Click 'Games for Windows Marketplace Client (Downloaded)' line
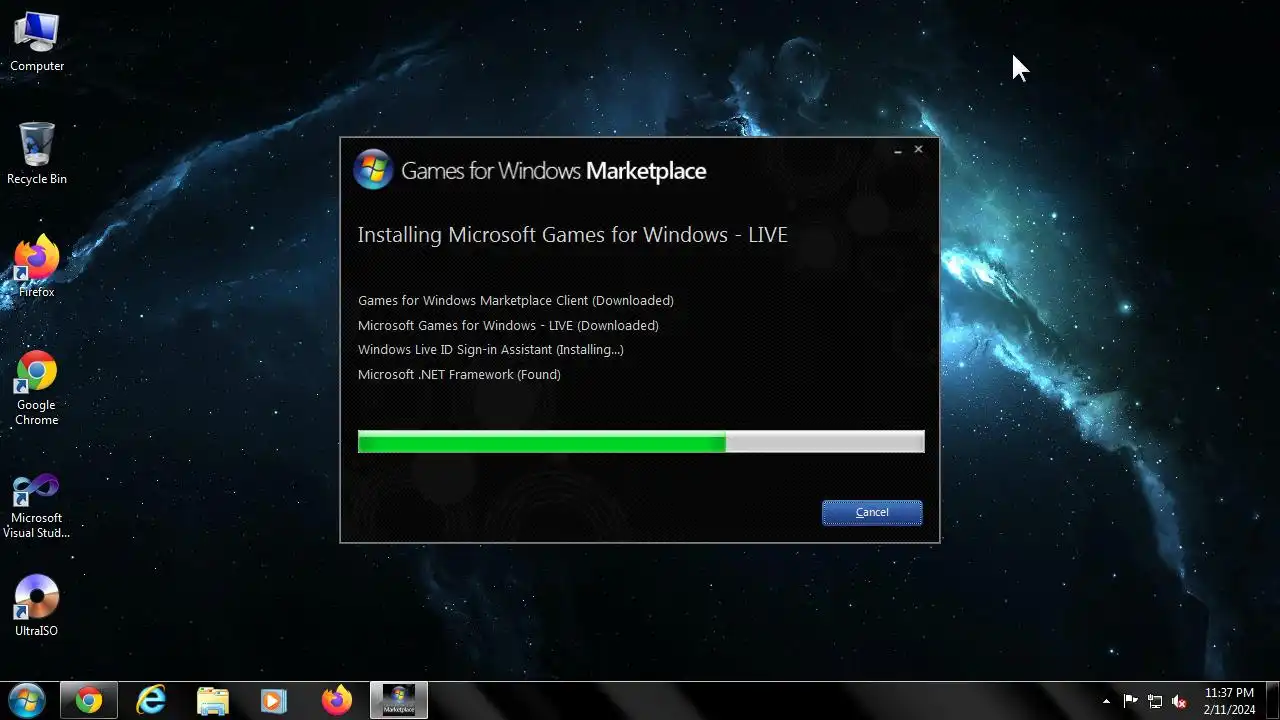 tap(516, 300)
